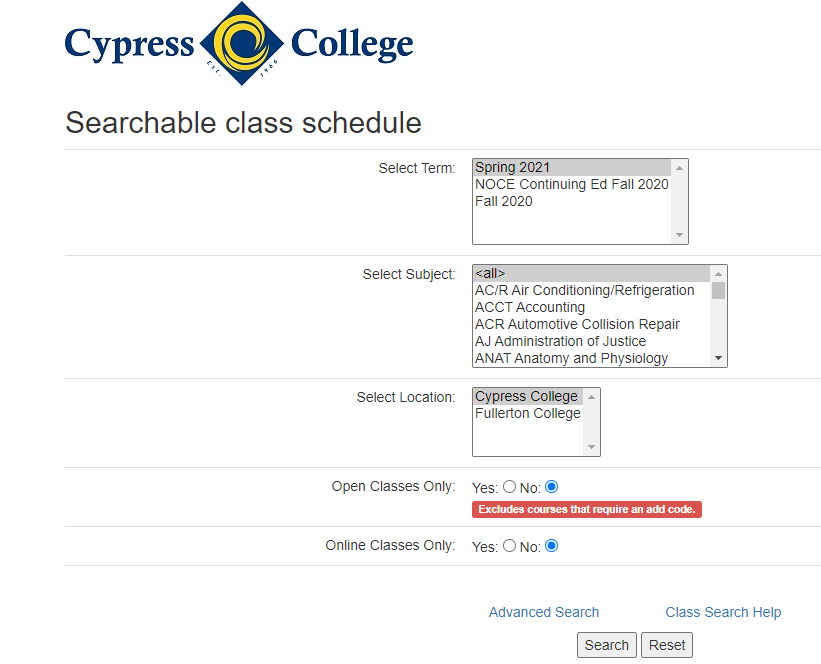This screenshot has height=664, width=821.
Task: Choose Fullerton College as location
Action: [527, 413]
